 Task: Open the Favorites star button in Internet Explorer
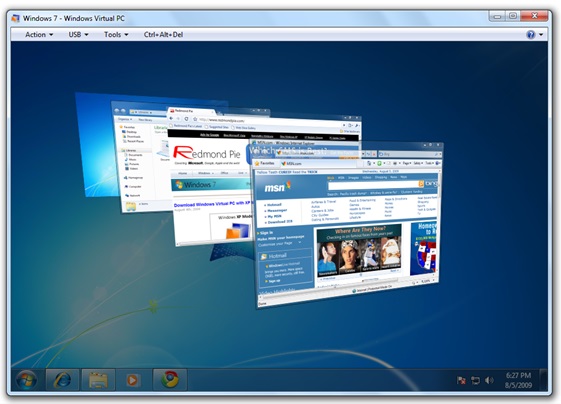coord(264,163)
